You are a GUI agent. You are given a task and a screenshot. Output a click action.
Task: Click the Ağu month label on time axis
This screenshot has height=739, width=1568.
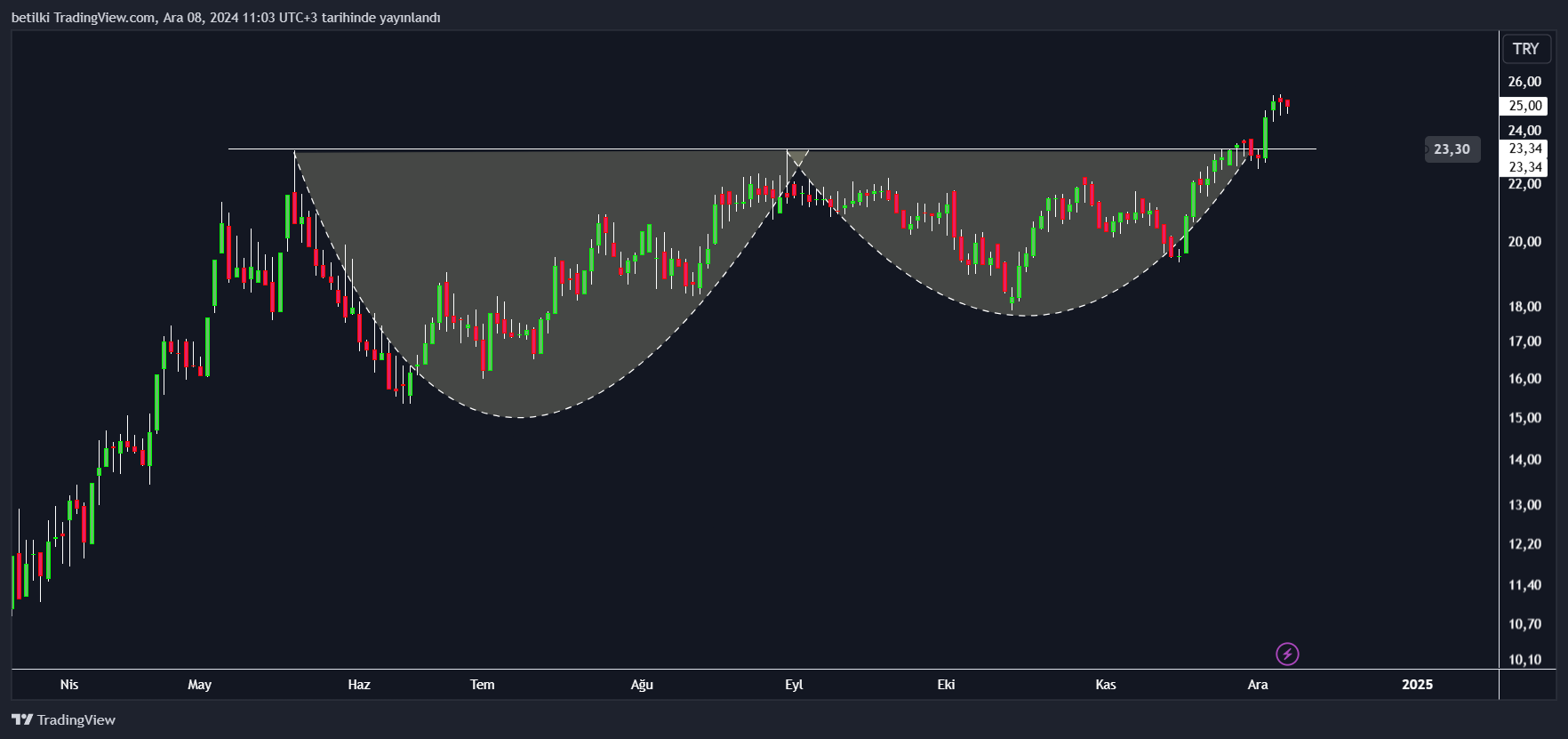click(x=642, y=685)
